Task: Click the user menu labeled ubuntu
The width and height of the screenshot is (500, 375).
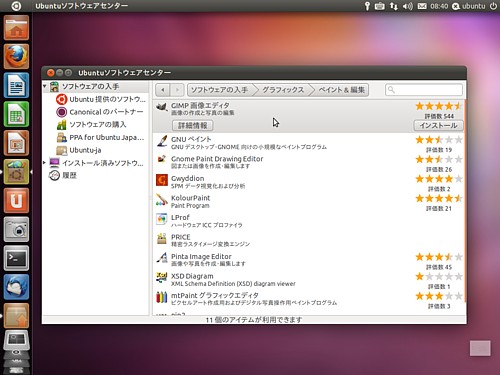Action: pyautogui.click(x=469, y=6)
